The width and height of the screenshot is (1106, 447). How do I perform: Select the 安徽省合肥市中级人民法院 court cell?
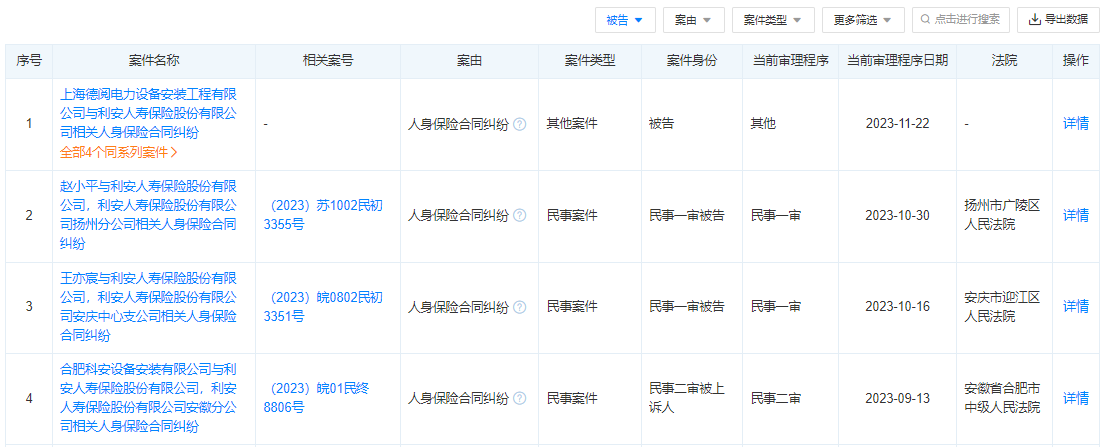1004,399
